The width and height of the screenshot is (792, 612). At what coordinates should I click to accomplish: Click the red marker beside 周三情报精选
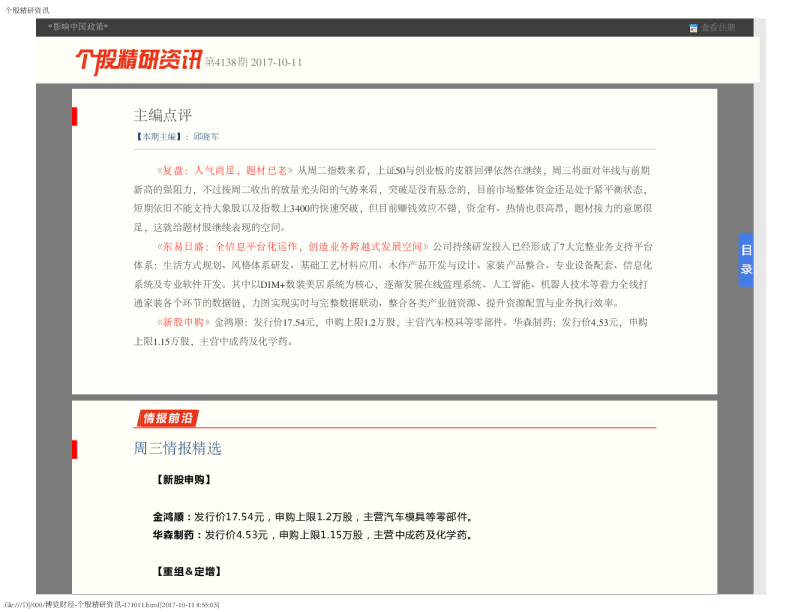click(x=74, y=448)
